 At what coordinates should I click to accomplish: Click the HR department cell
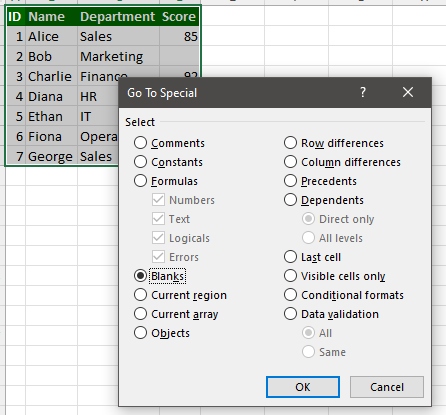98,96
